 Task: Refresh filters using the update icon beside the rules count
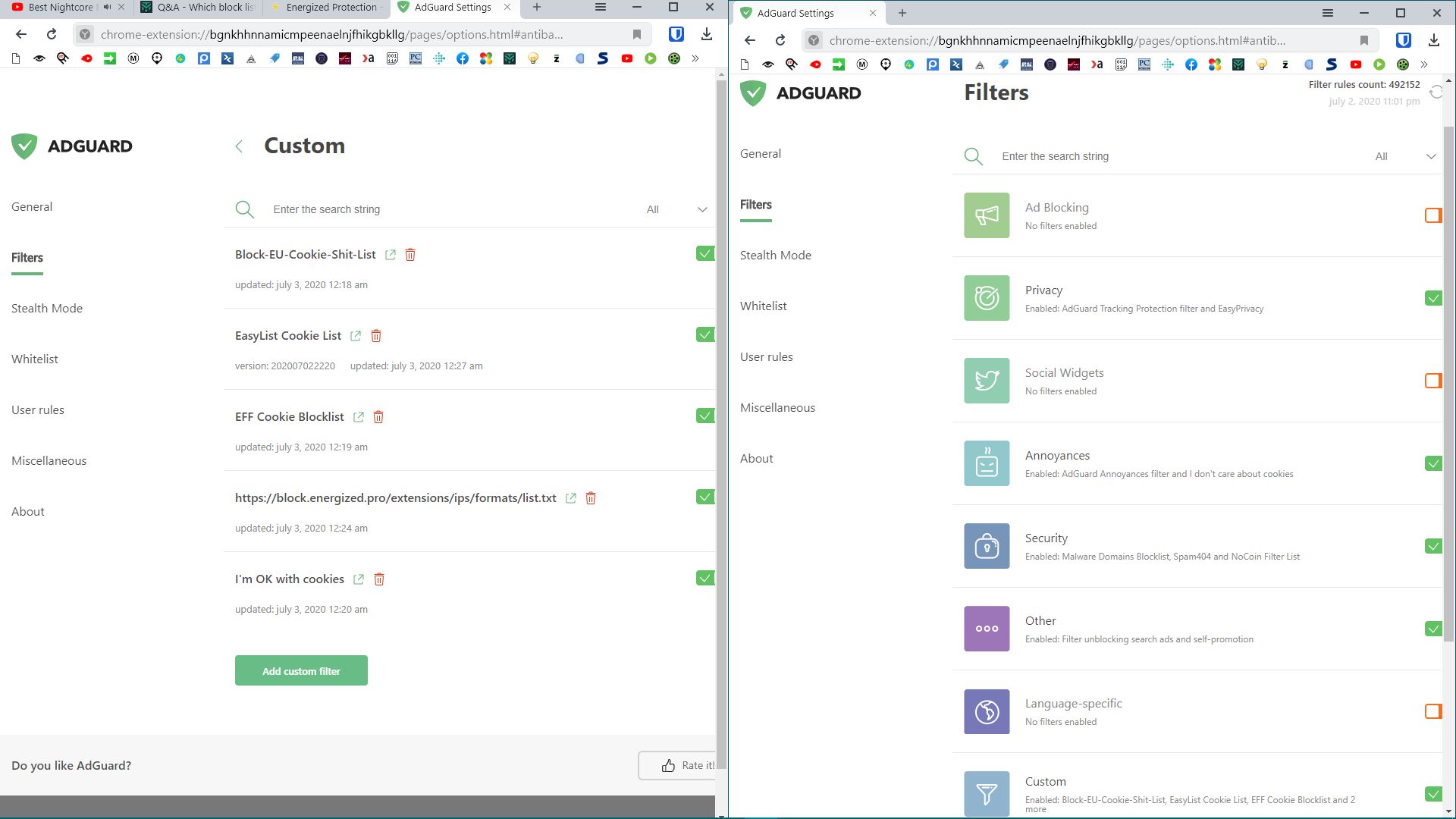pyautogui.click(x=1436, y=93)
